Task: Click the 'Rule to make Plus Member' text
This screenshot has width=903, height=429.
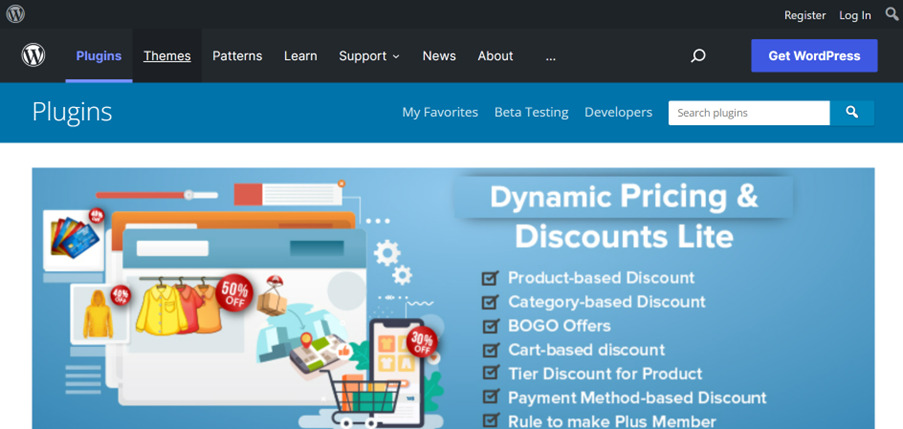Action: point(612,422)
